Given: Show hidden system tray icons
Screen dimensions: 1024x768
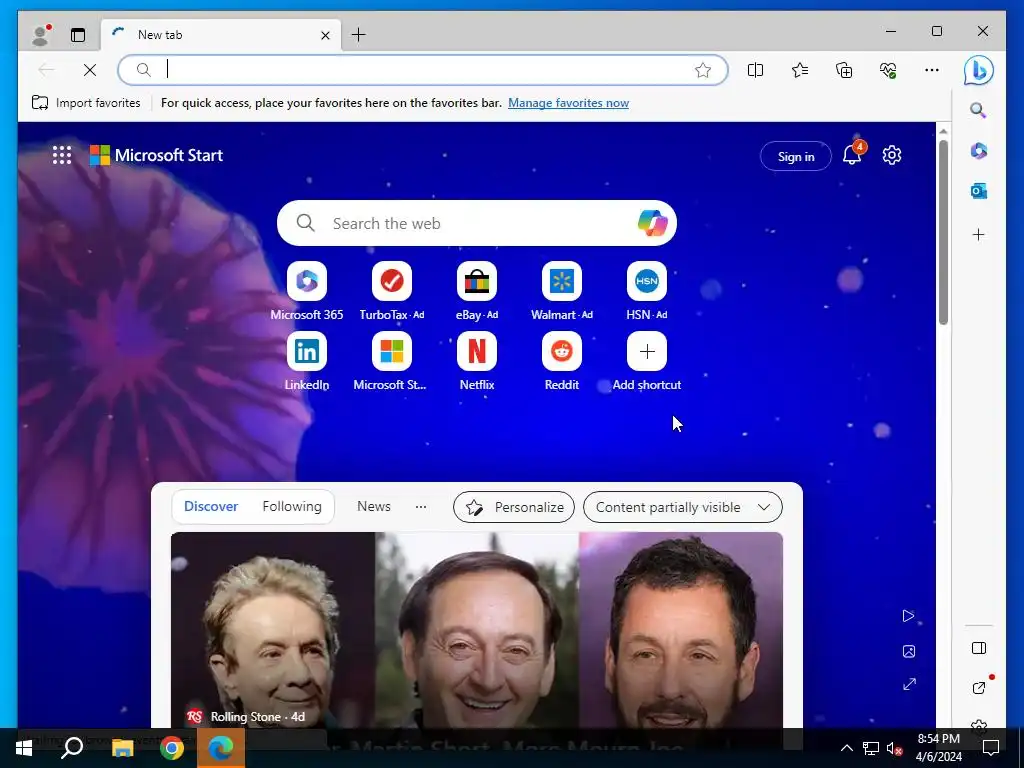Looking at the screenshot, I should click(846, 748).
